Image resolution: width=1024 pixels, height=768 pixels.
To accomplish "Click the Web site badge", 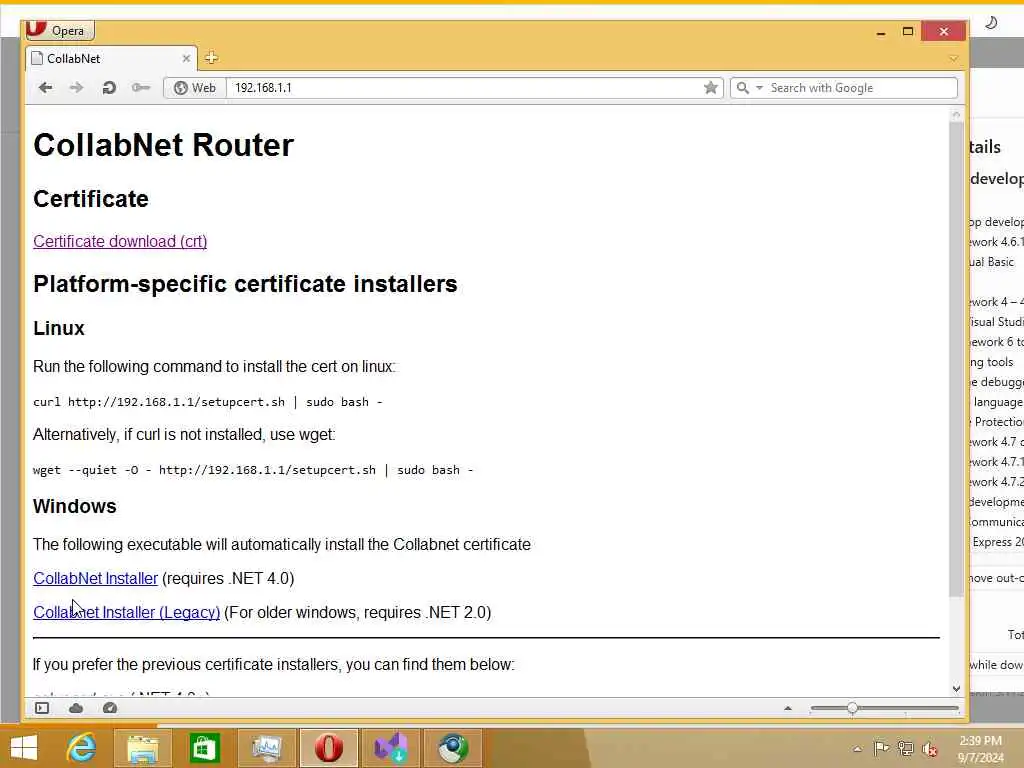I will coord(195,88).
